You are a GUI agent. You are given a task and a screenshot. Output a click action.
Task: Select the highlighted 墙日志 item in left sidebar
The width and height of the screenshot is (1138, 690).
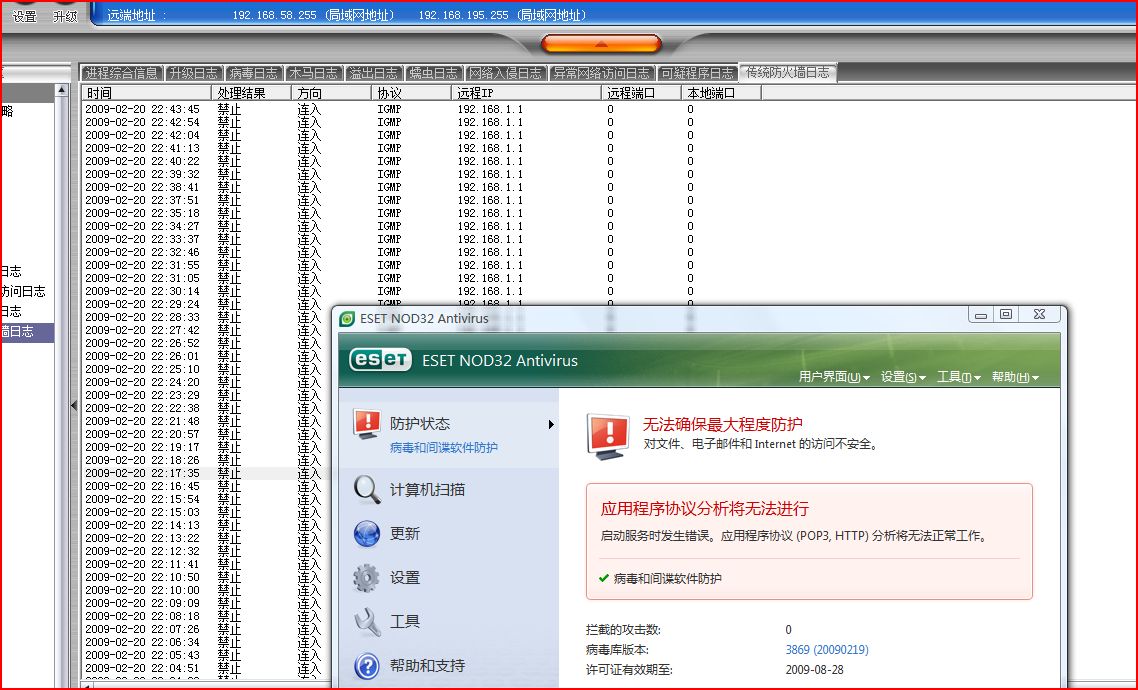coord(27,332)
